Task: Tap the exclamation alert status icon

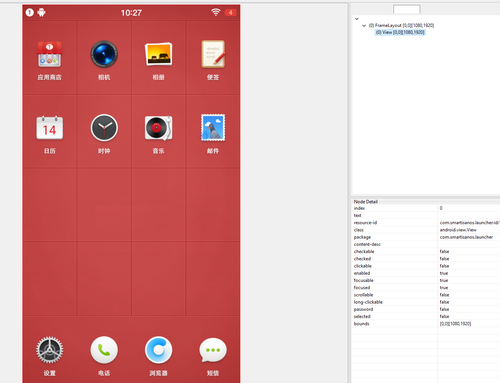Action: pyautogui.click(x=30, y=13)
